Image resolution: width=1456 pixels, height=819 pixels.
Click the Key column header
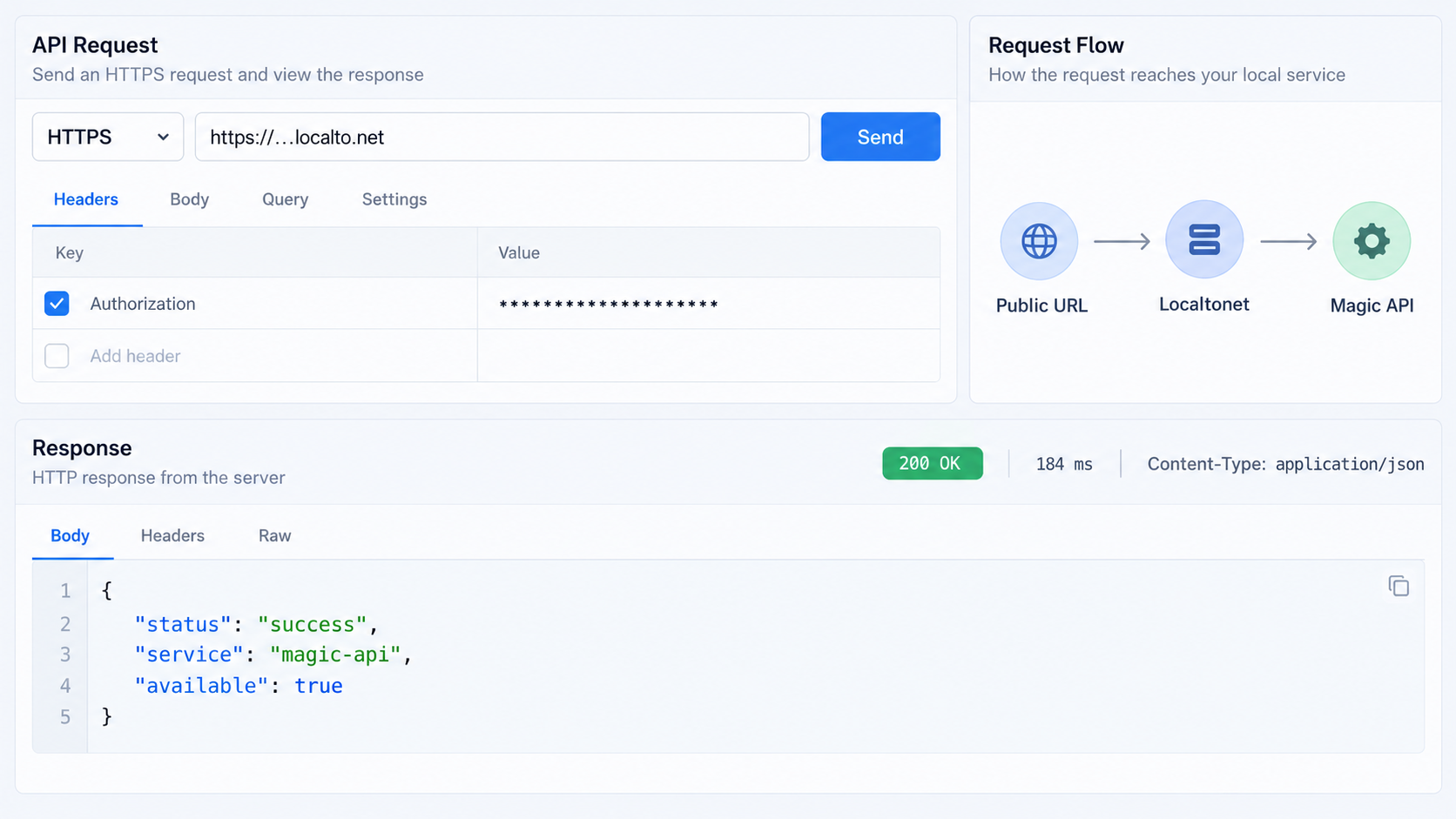70,252
